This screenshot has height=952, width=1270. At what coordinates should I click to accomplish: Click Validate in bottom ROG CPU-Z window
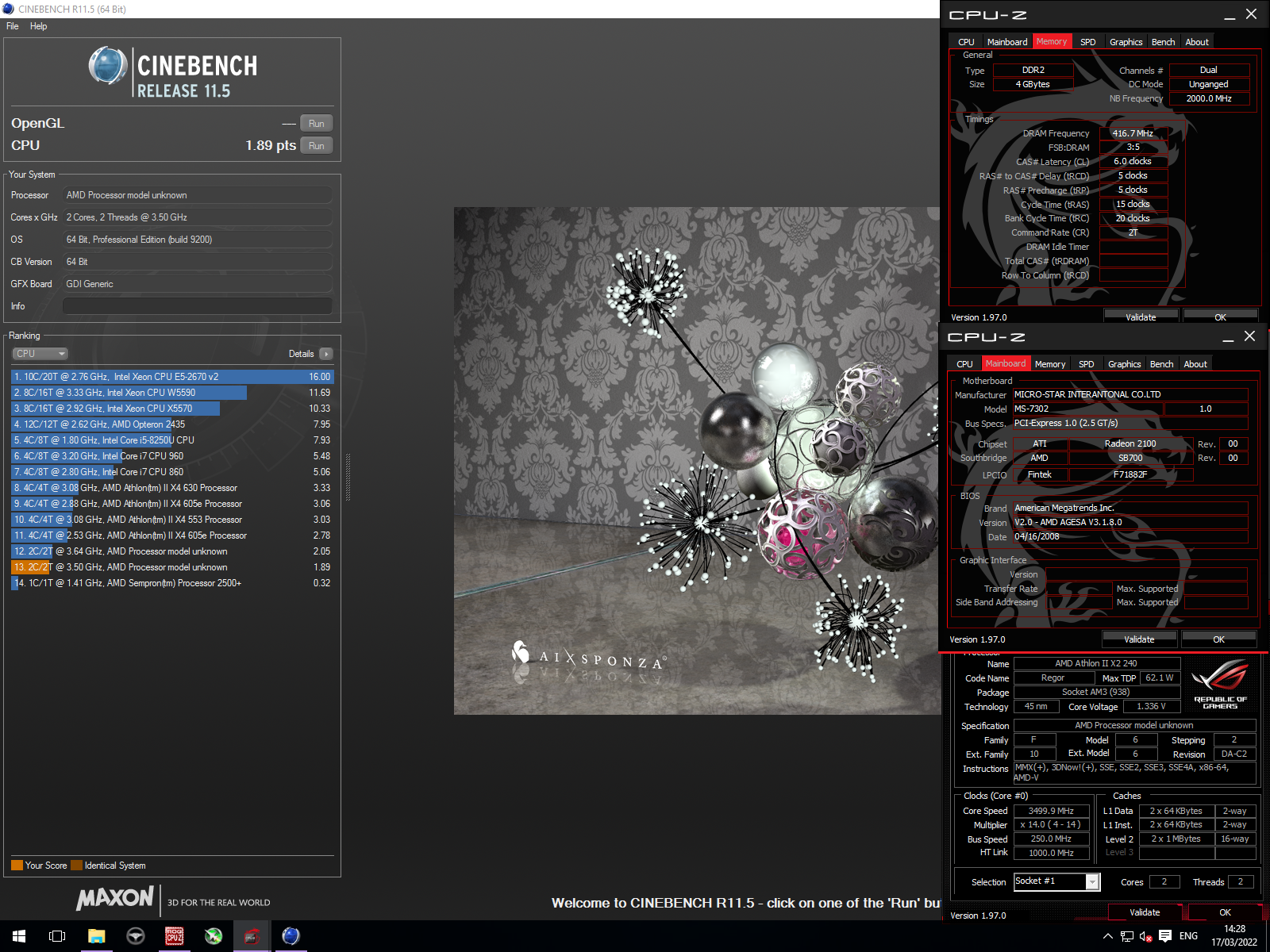(1145, 912)
